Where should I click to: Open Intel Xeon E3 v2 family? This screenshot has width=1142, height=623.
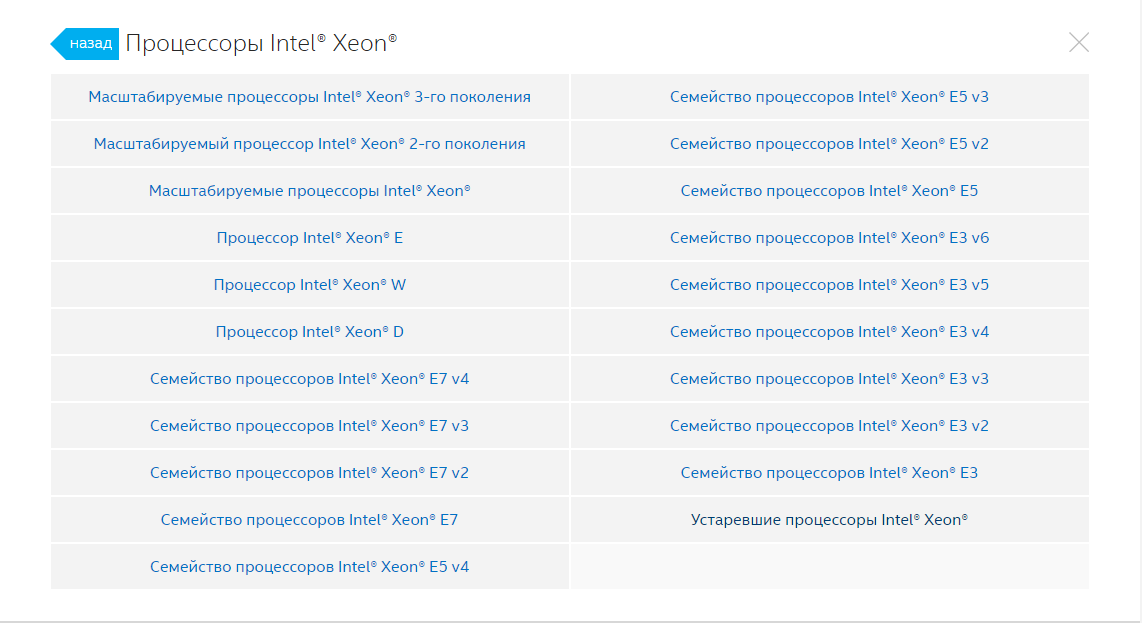pyautogui.click(x=829, y=426)
